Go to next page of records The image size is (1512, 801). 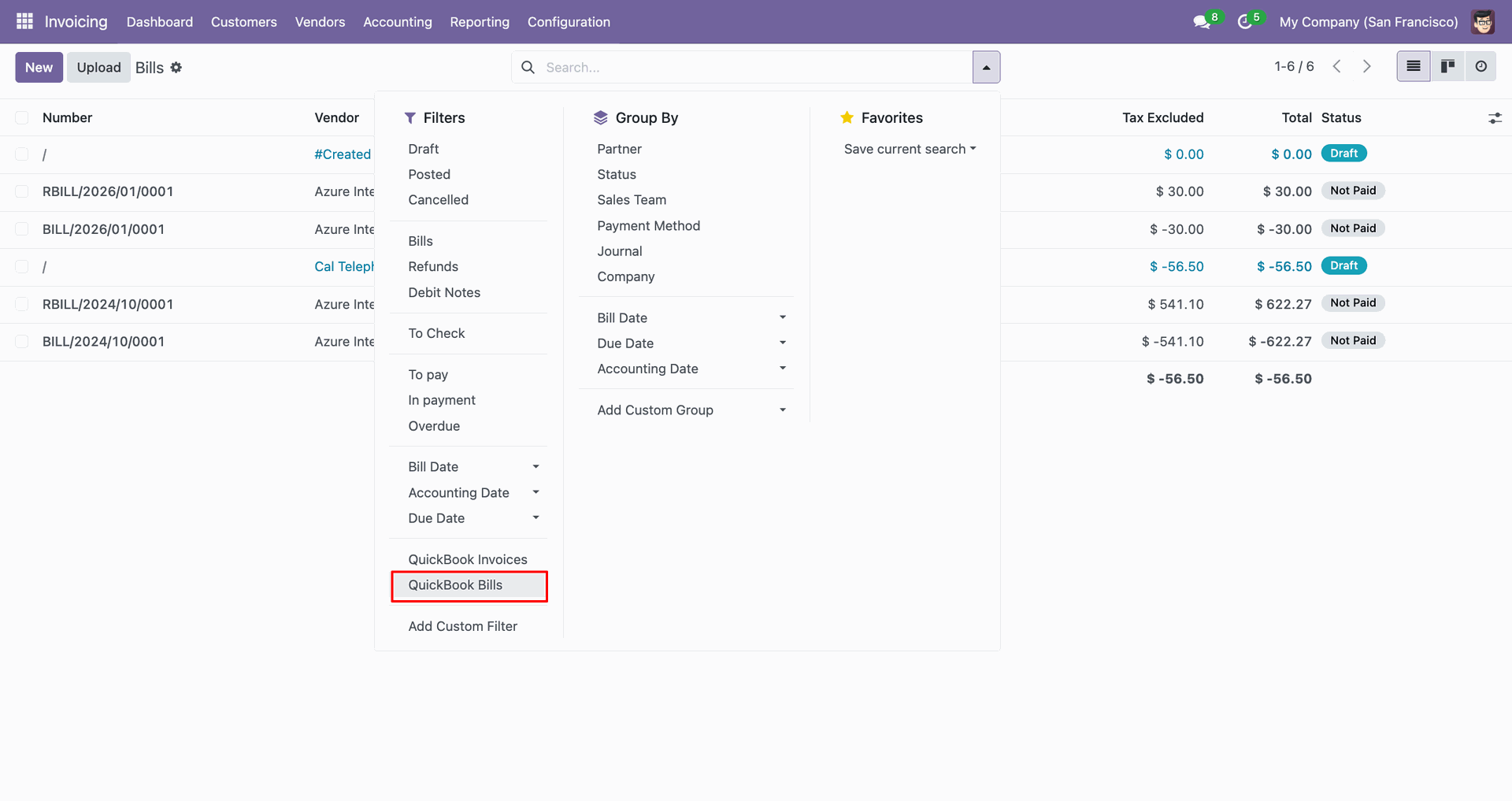[x=1367, y=67]
